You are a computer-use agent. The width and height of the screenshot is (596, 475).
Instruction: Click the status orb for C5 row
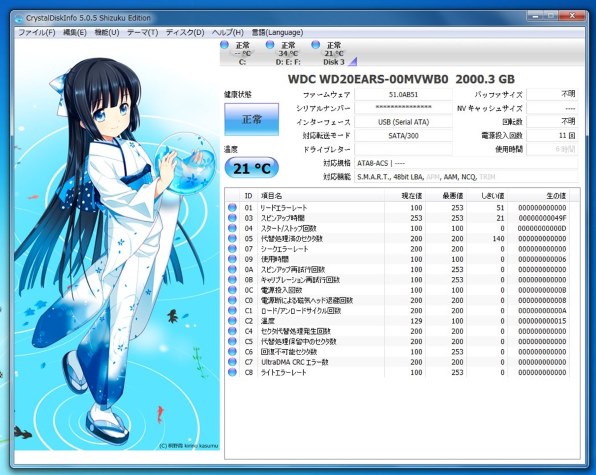232,342
